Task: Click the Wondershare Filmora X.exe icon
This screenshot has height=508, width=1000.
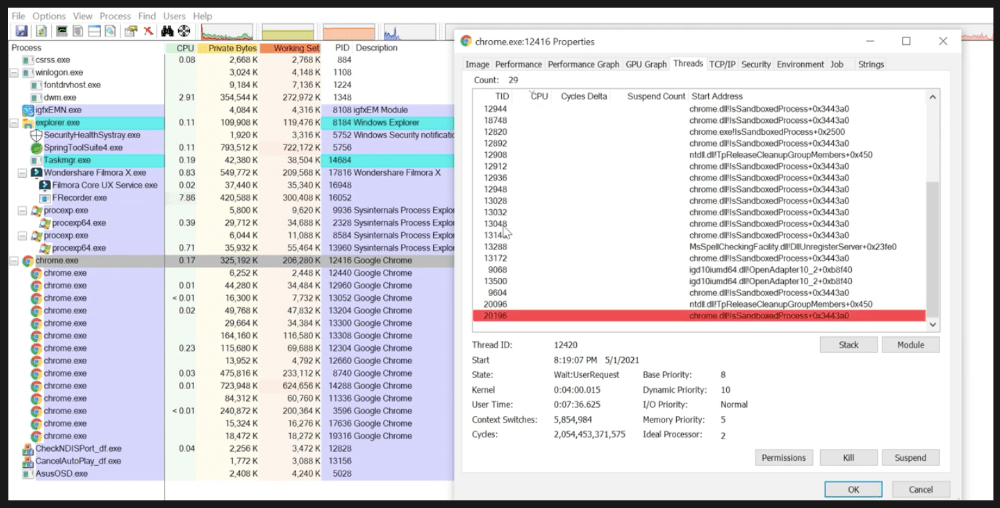Action: click(x=36, y=173)
